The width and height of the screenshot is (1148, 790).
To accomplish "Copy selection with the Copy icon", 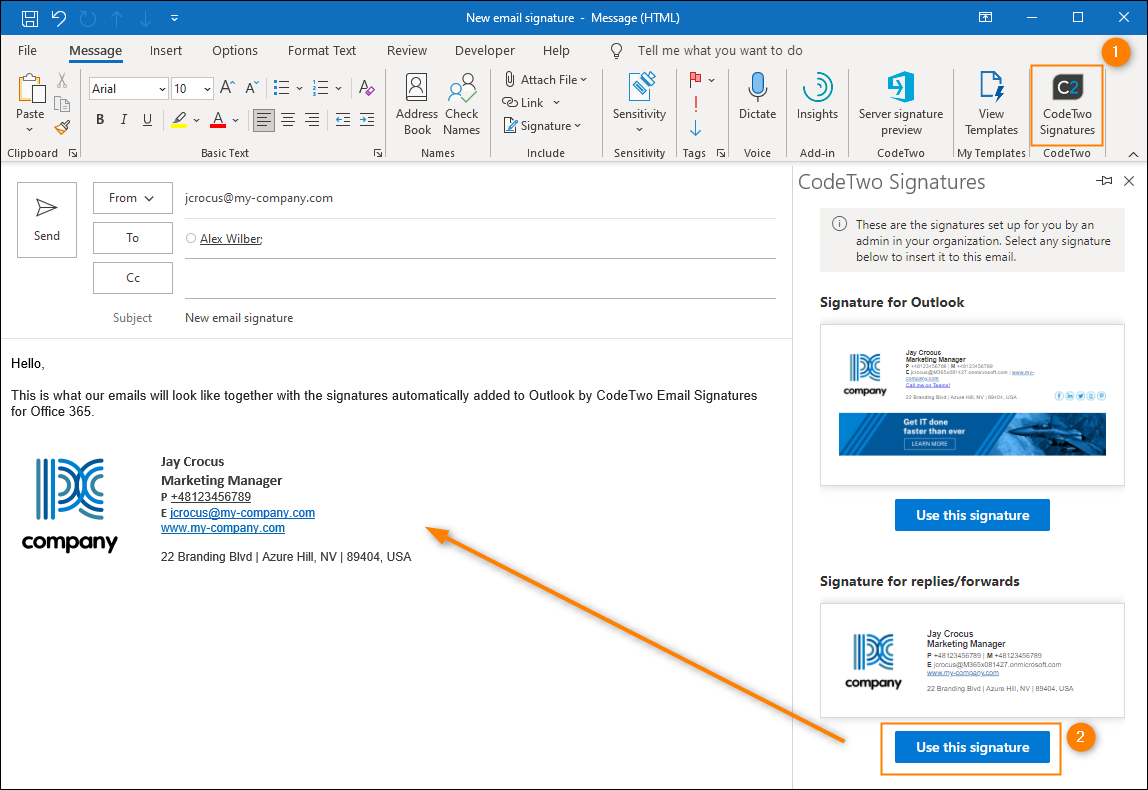I will click(x=62, y=105).
